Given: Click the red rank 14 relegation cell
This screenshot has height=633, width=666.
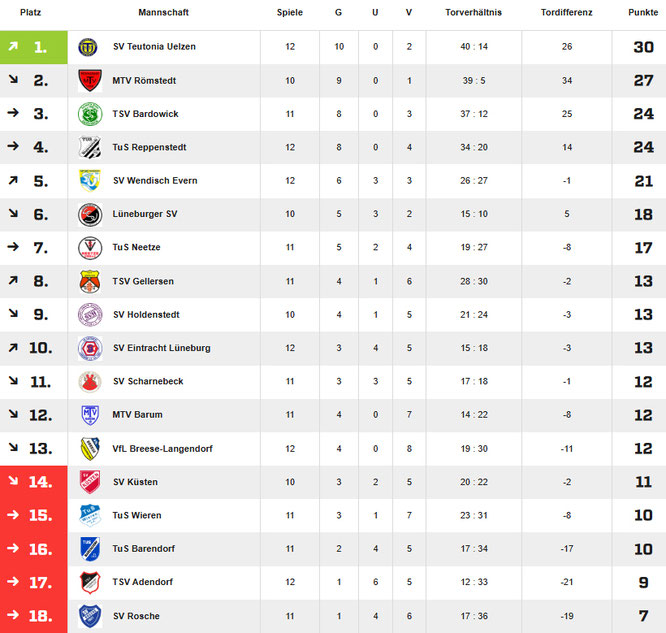Looking at the screenshot, I should coord(33,482).
